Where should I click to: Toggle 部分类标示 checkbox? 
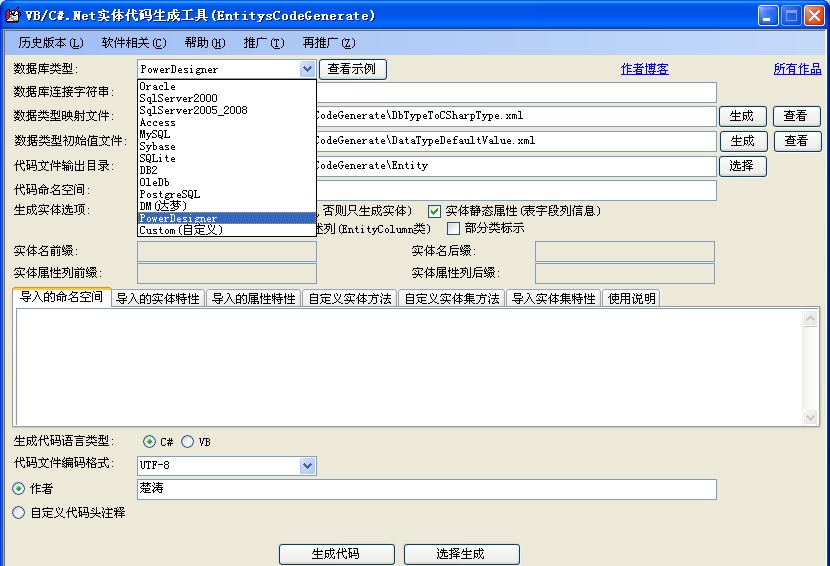coord(453,228)
